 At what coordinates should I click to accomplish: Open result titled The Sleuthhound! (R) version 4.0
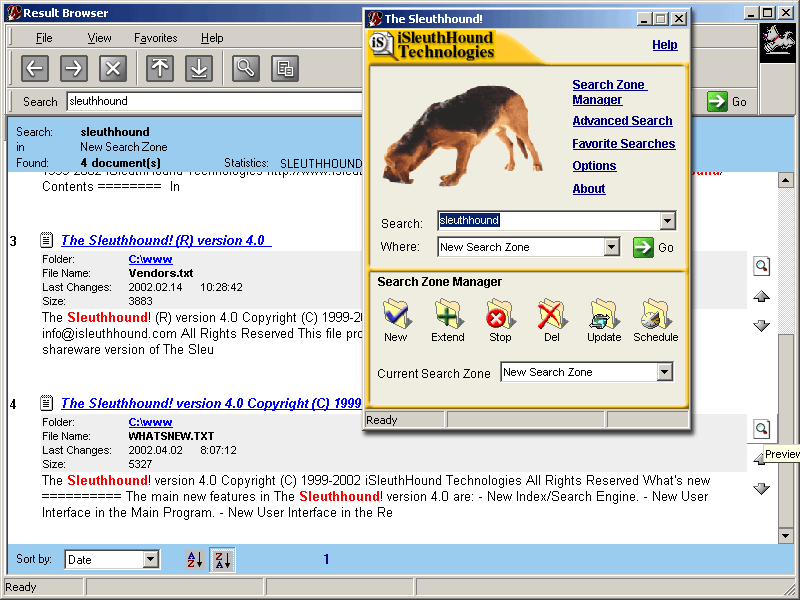point(166,240)
